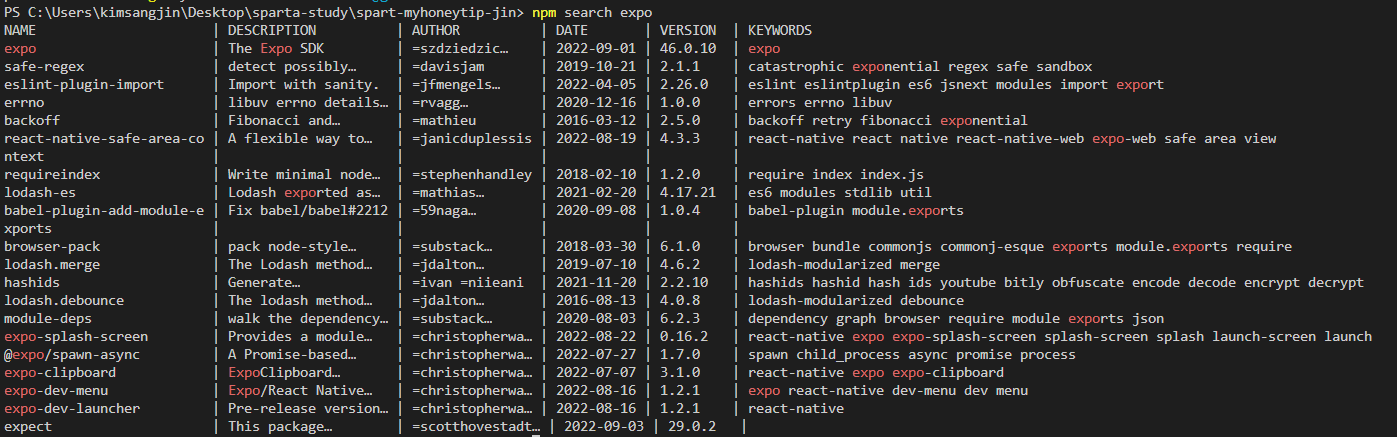Click the keywords 'catastrophic exponential regex safe sandbox'
Image resolution: width=1397 pixels, height=437 pixels.
point(920,66)
